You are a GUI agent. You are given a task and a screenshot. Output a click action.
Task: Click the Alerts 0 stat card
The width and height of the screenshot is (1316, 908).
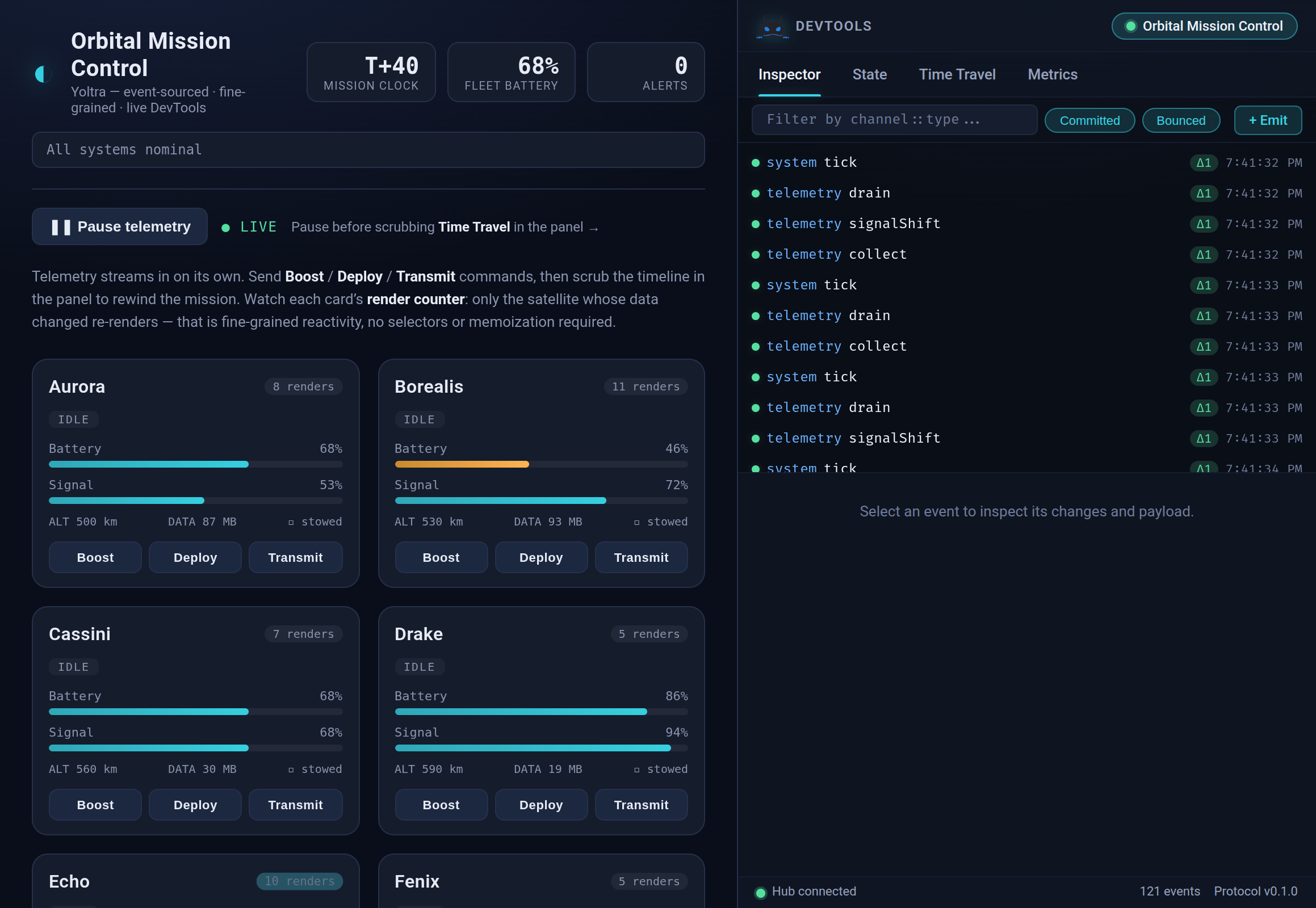click(646, 72)
